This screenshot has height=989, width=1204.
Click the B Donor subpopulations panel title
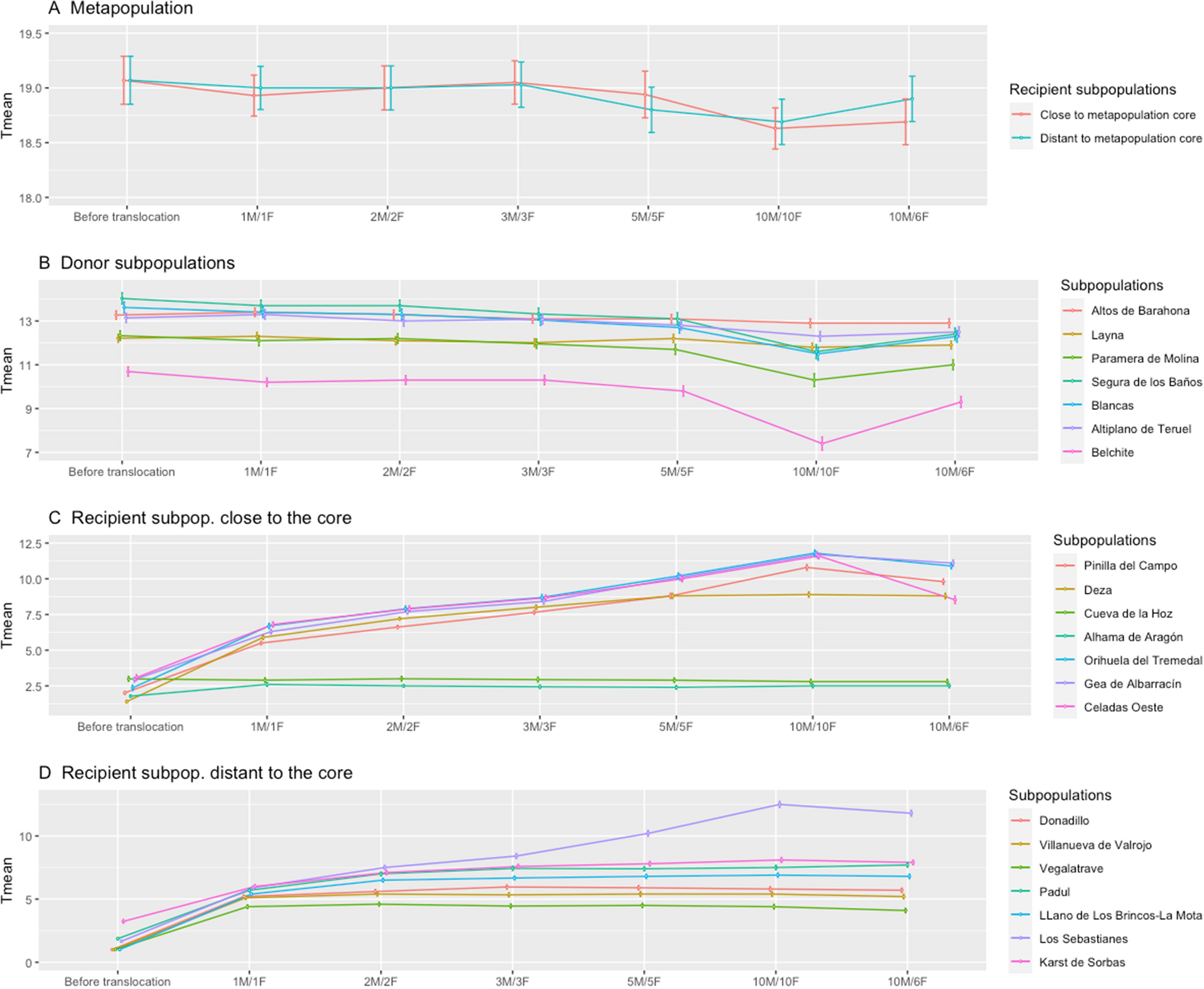click(136, 263)
